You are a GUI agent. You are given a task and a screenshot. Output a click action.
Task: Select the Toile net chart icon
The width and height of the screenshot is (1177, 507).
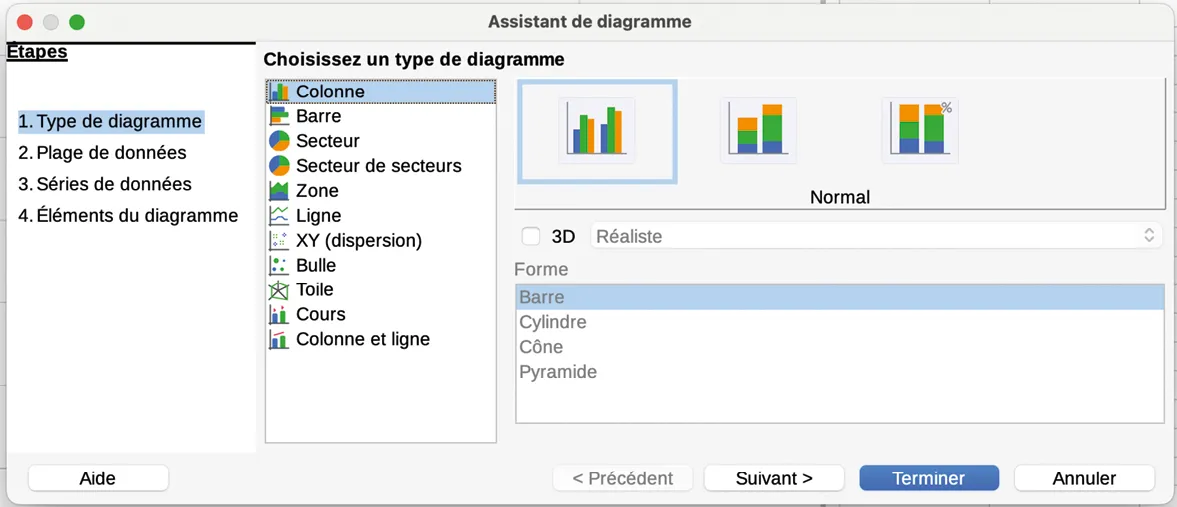click(279, 290)
